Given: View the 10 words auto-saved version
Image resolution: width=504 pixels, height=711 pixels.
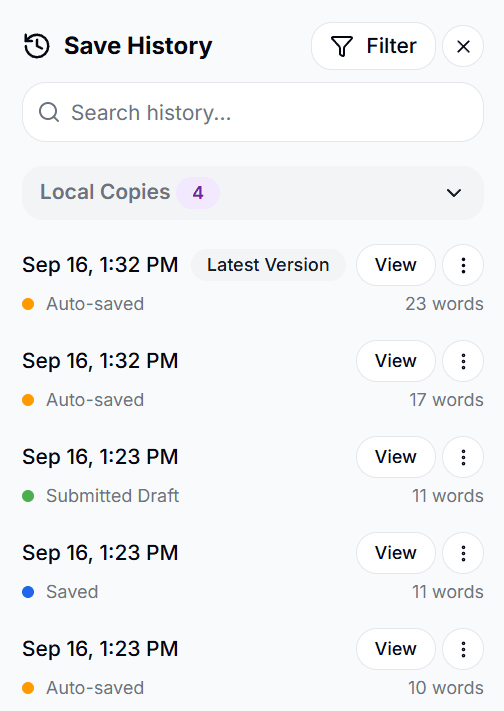Looking at the screenshot, I should 396,649.
